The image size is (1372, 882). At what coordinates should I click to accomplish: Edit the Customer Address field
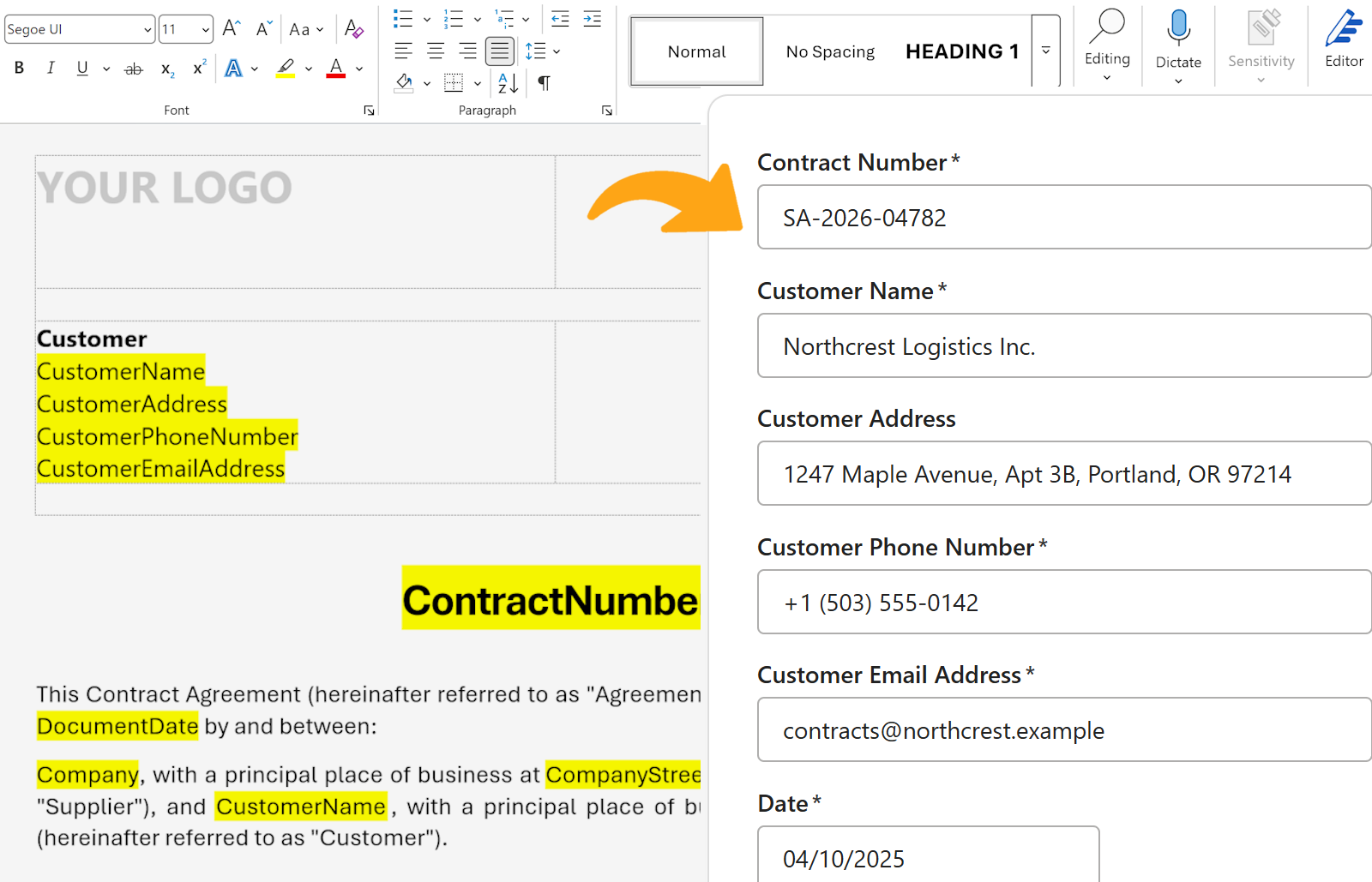click(x=1064, y=473)
